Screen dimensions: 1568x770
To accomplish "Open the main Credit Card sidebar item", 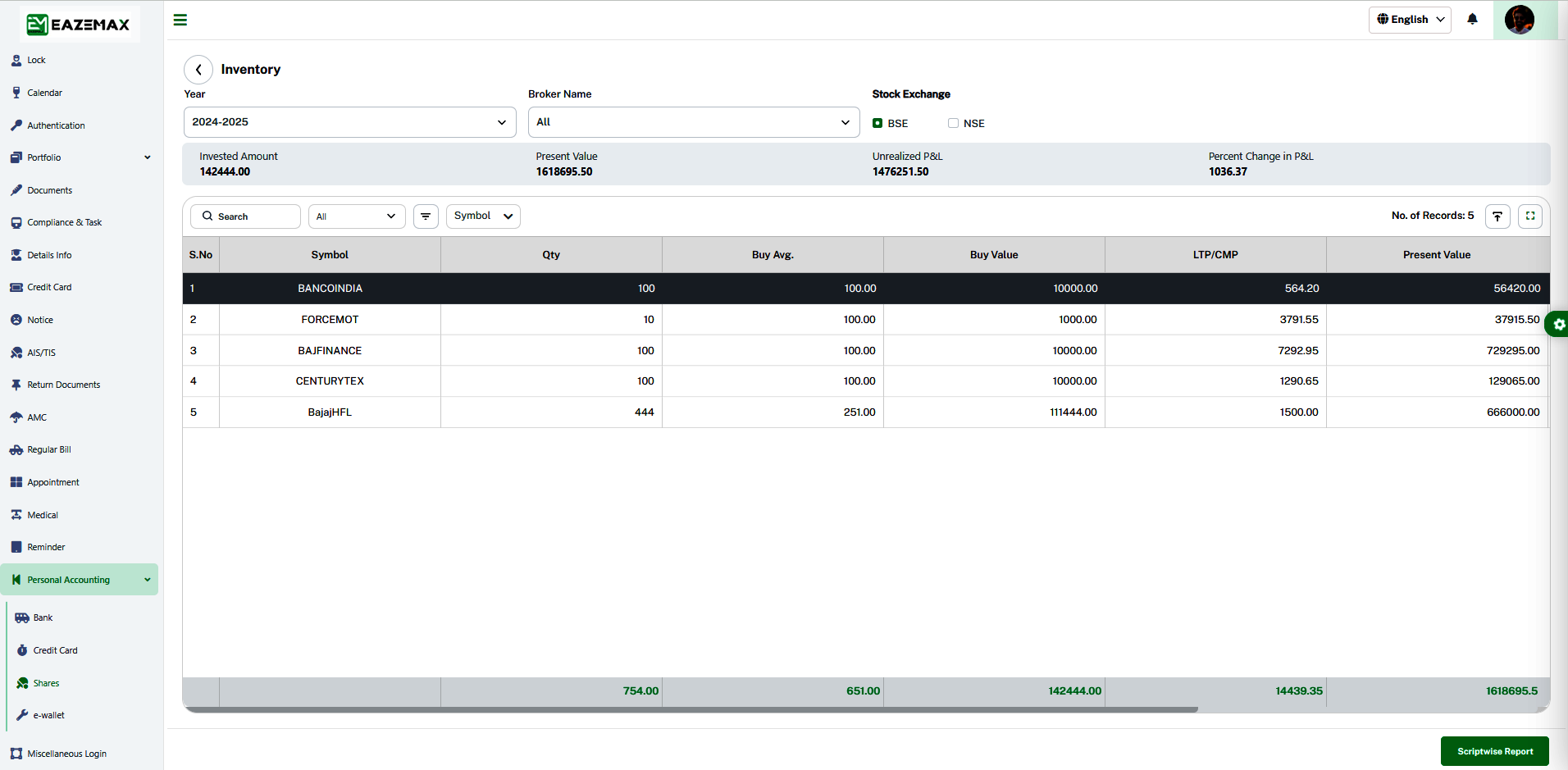I will pyautogui.click(x=49, y=287).
